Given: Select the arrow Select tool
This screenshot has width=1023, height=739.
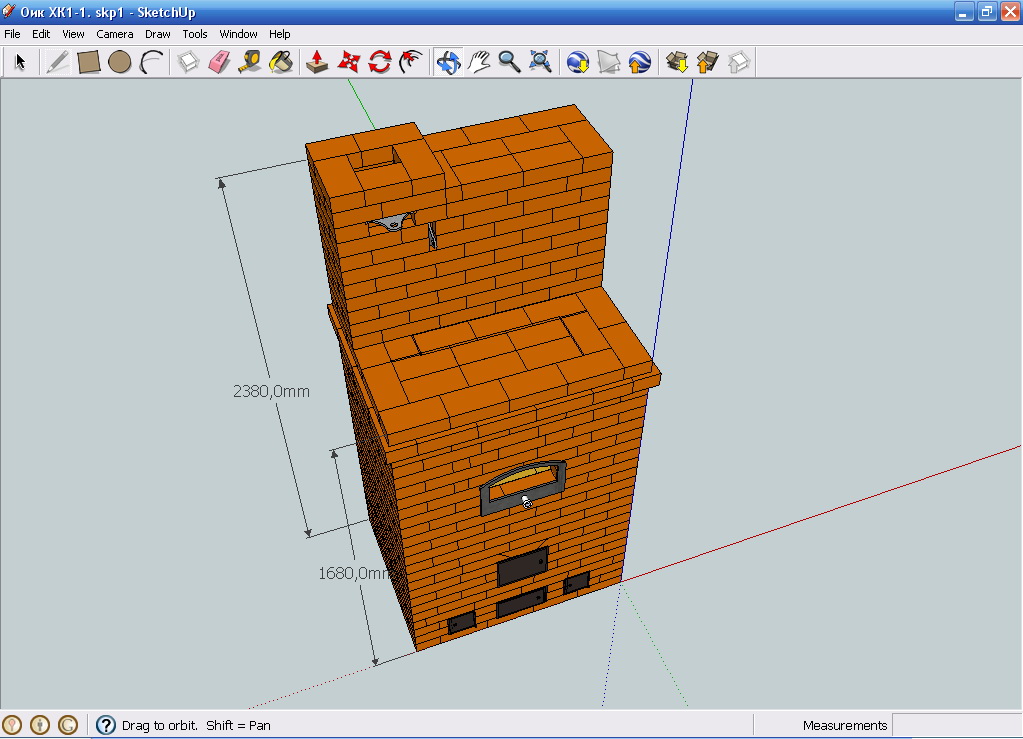Looking at the screenshot, I should pyautogui.click(x=20, y=63).
